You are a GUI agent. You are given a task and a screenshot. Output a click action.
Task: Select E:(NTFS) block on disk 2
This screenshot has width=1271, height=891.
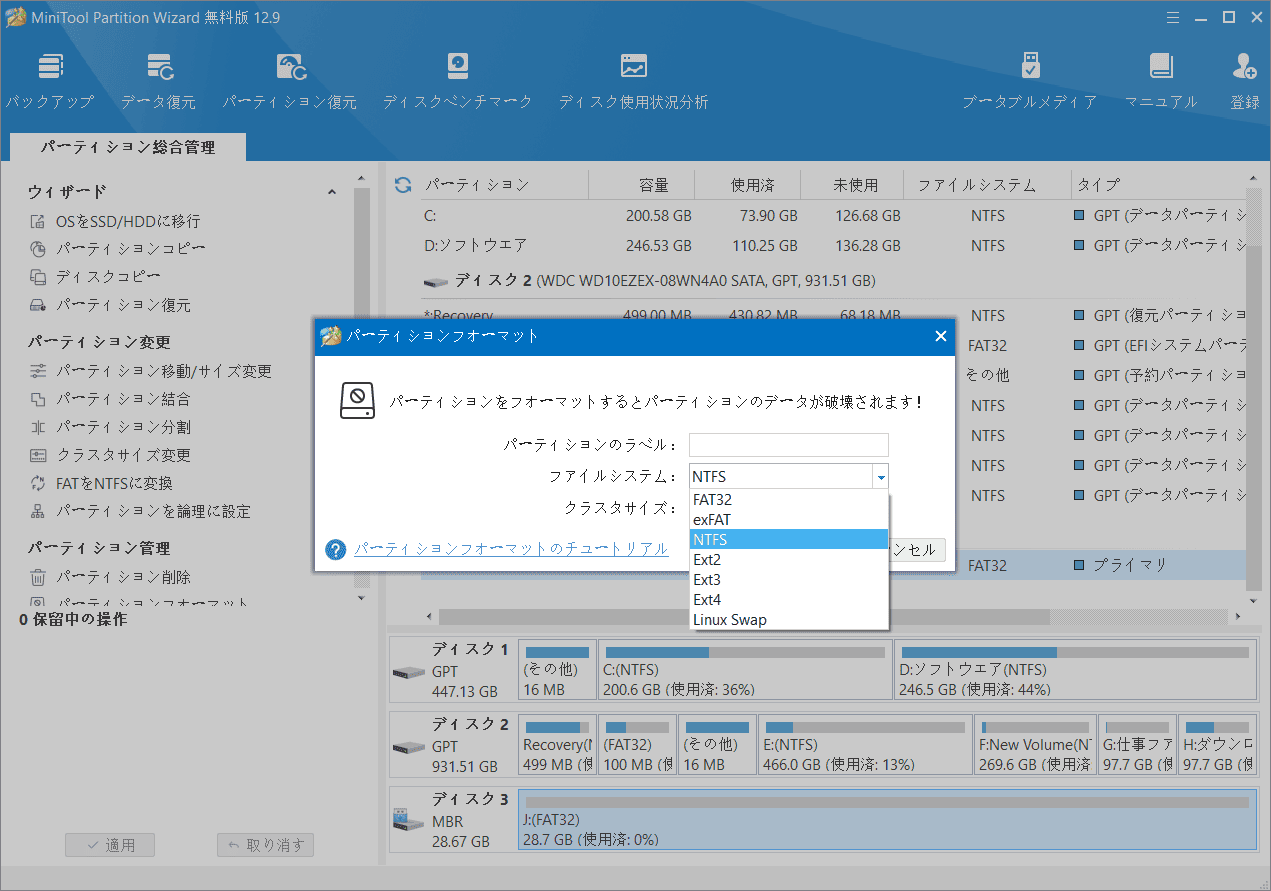(865, 745)
